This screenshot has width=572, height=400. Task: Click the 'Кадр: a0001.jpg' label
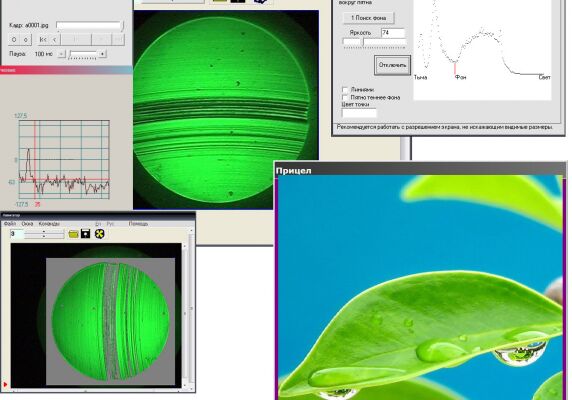28,26
